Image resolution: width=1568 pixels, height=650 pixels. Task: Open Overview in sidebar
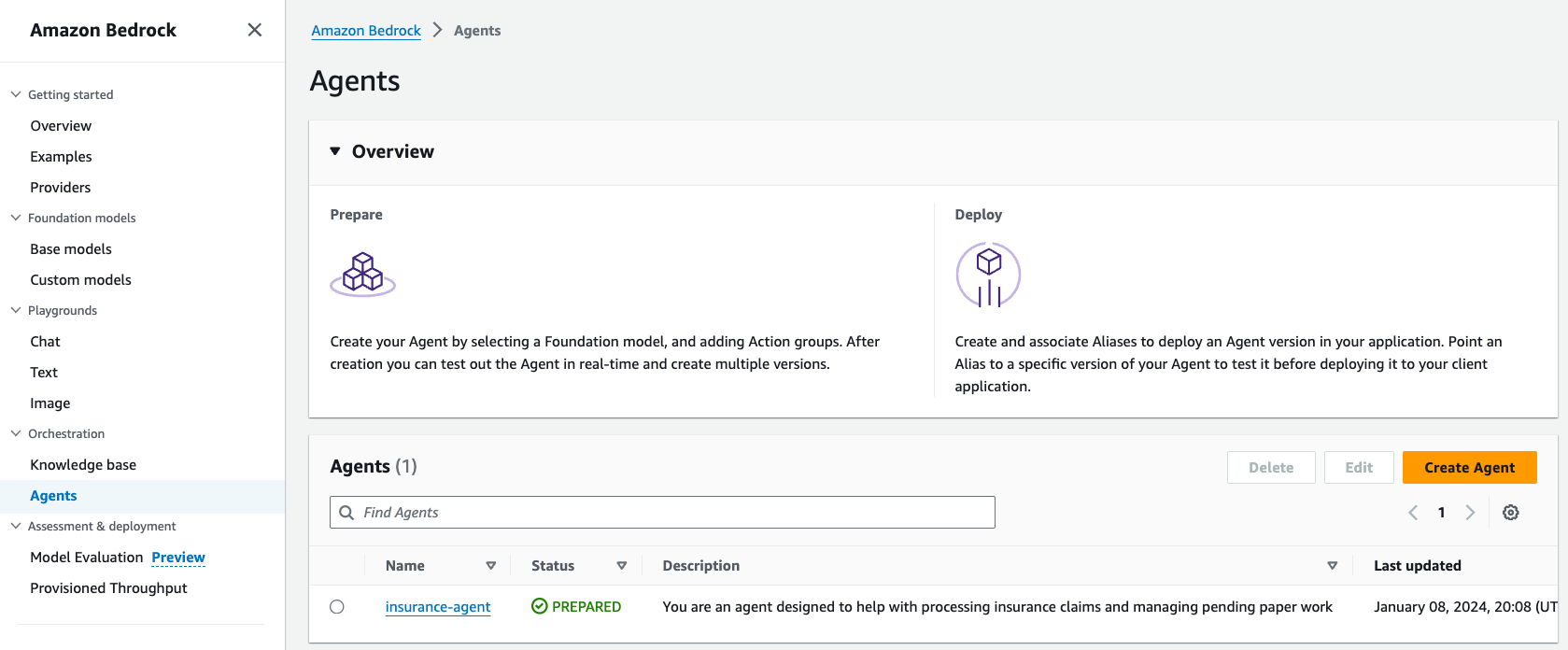[x=61, y=126]
